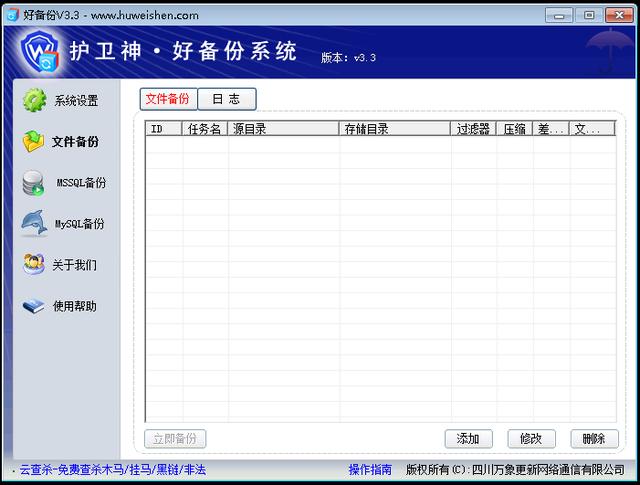Click the 关于我们 people icon

coord(34,264)
